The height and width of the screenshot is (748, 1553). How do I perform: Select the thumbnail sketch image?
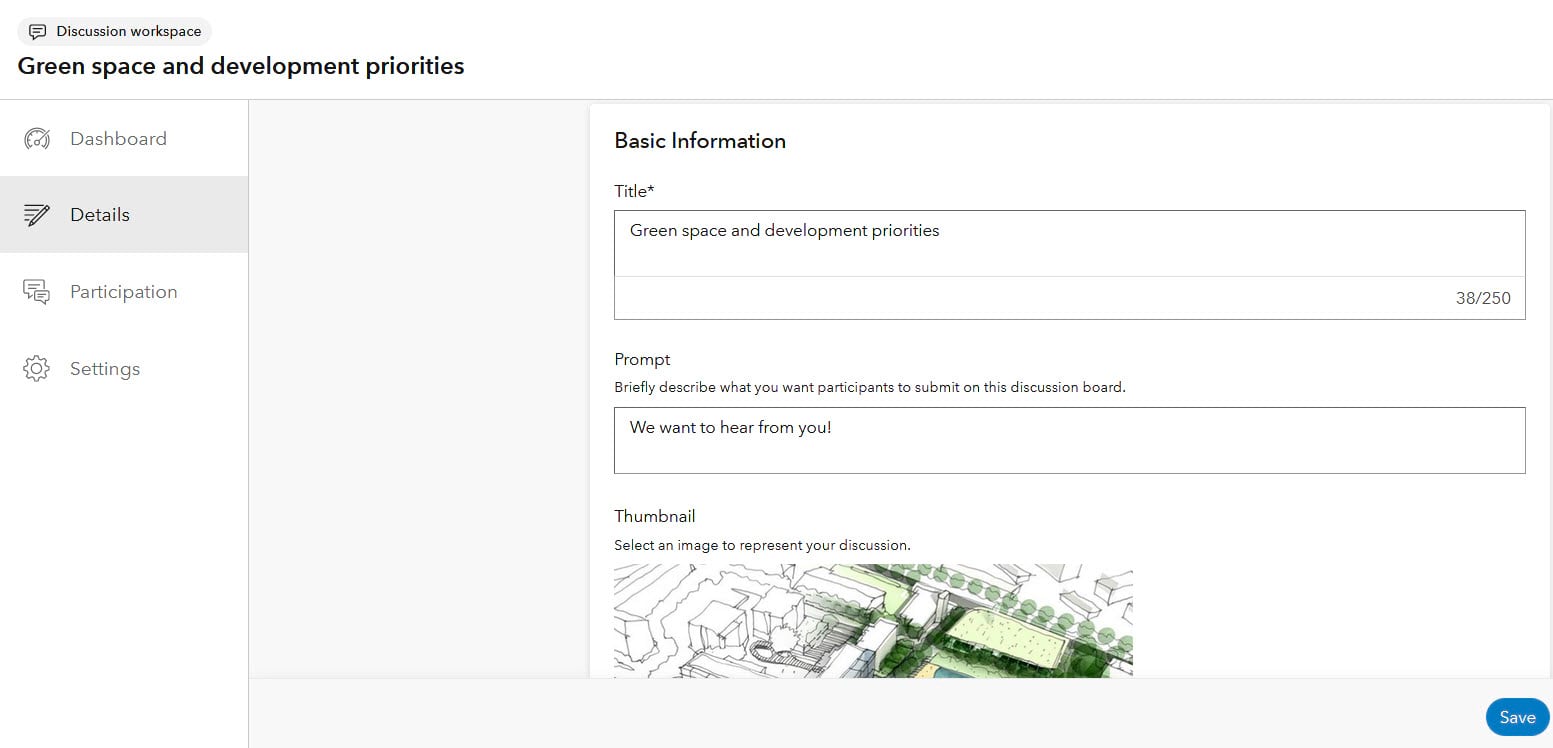(x=873, y=620)
